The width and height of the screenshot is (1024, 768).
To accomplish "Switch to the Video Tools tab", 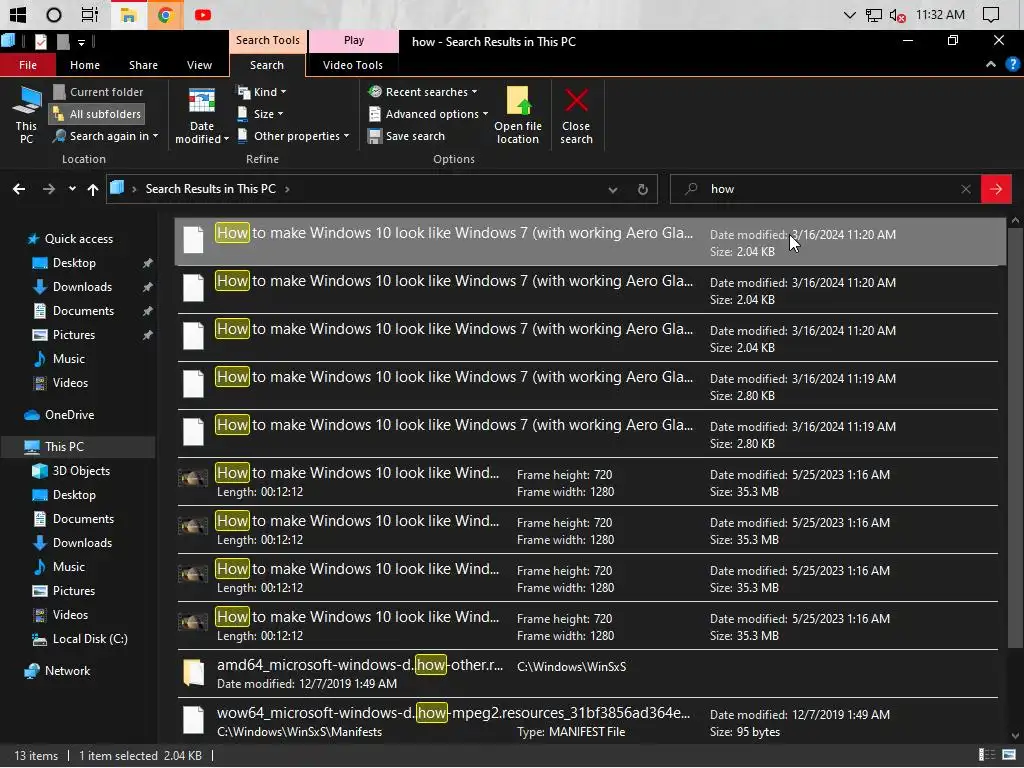I will pos(353,65).
